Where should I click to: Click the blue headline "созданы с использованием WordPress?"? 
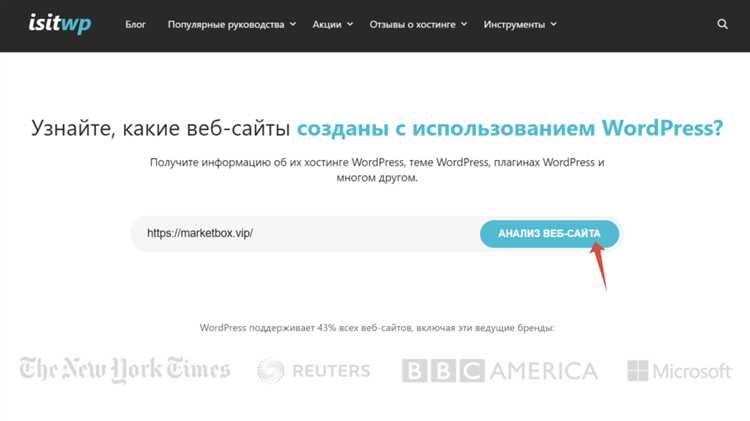510,128
